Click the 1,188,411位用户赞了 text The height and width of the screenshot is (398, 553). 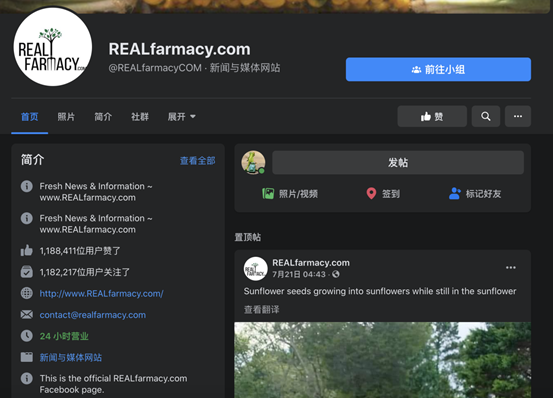pos(80,251)
